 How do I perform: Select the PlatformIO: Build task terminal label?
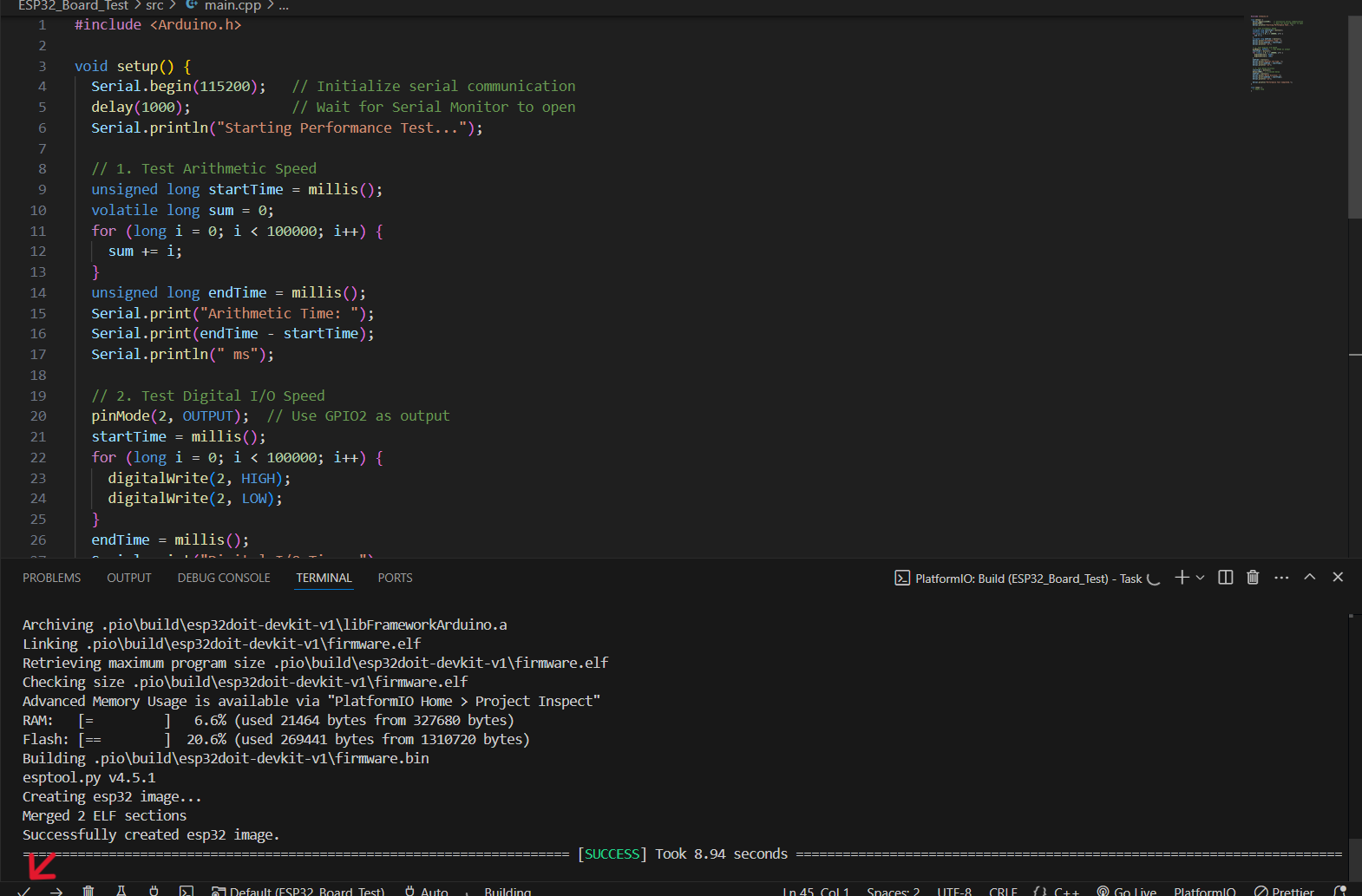pos(1027,579)
